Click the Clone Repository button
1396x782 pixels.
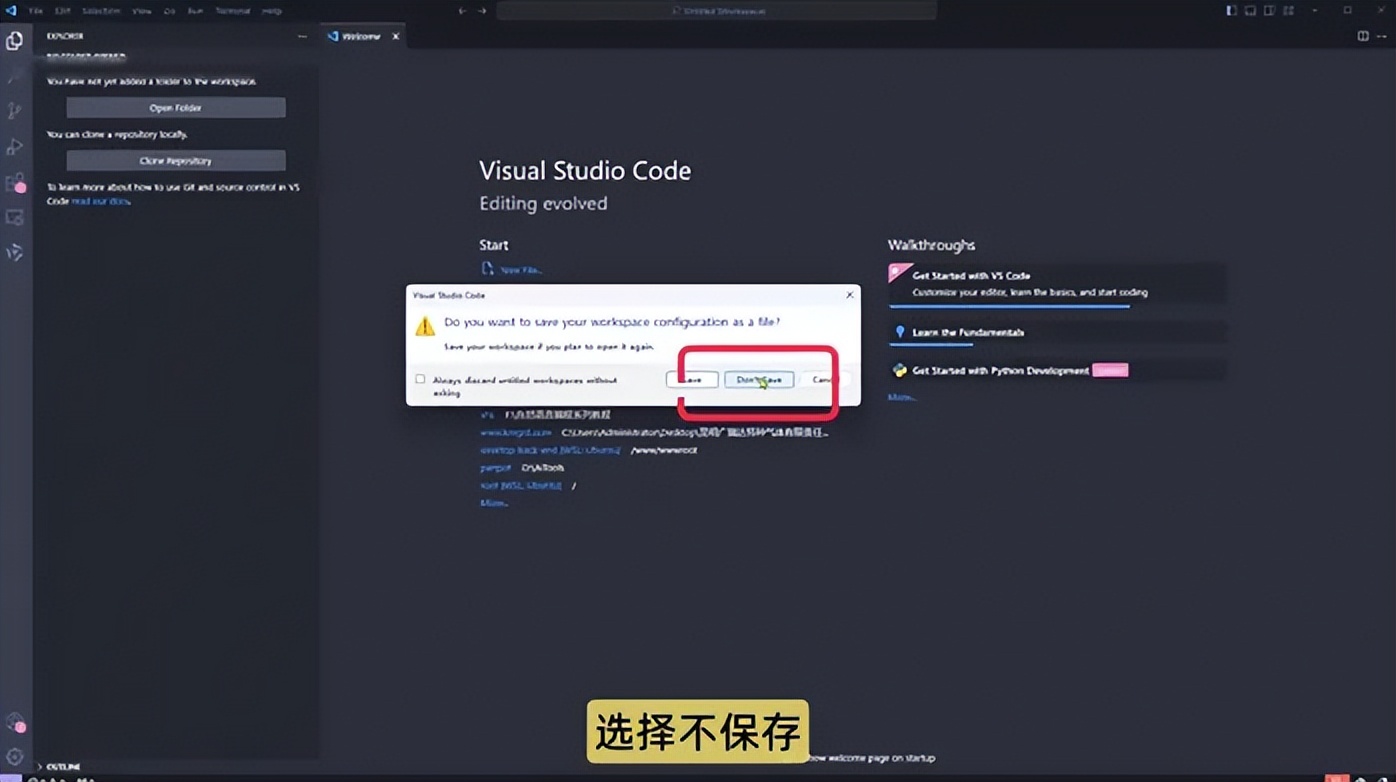[x=176, y=161]
